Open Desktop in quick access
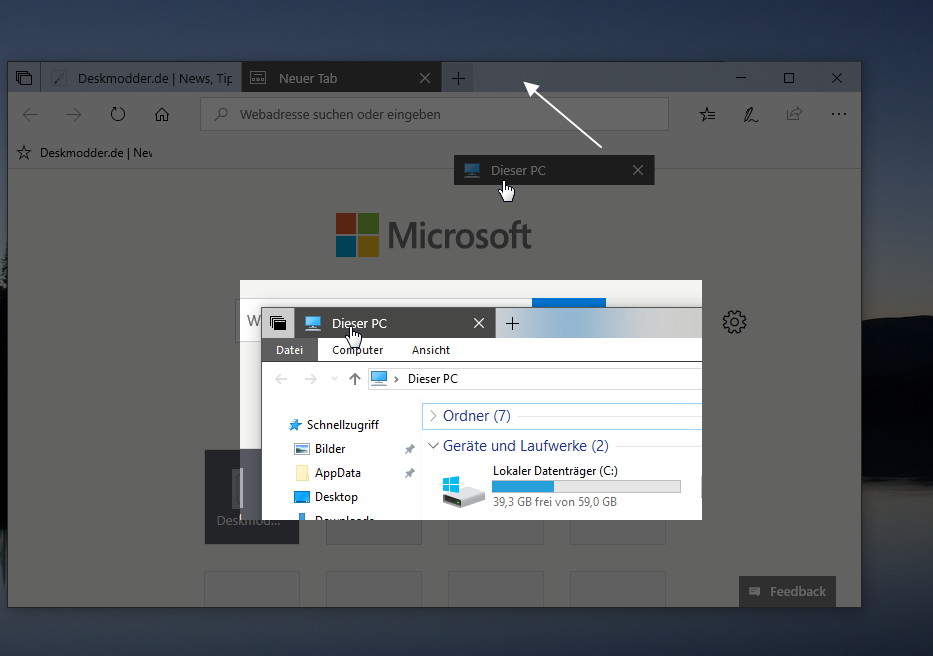The width and height of the screenshot is (933, 656). click(x=326, y=496)
